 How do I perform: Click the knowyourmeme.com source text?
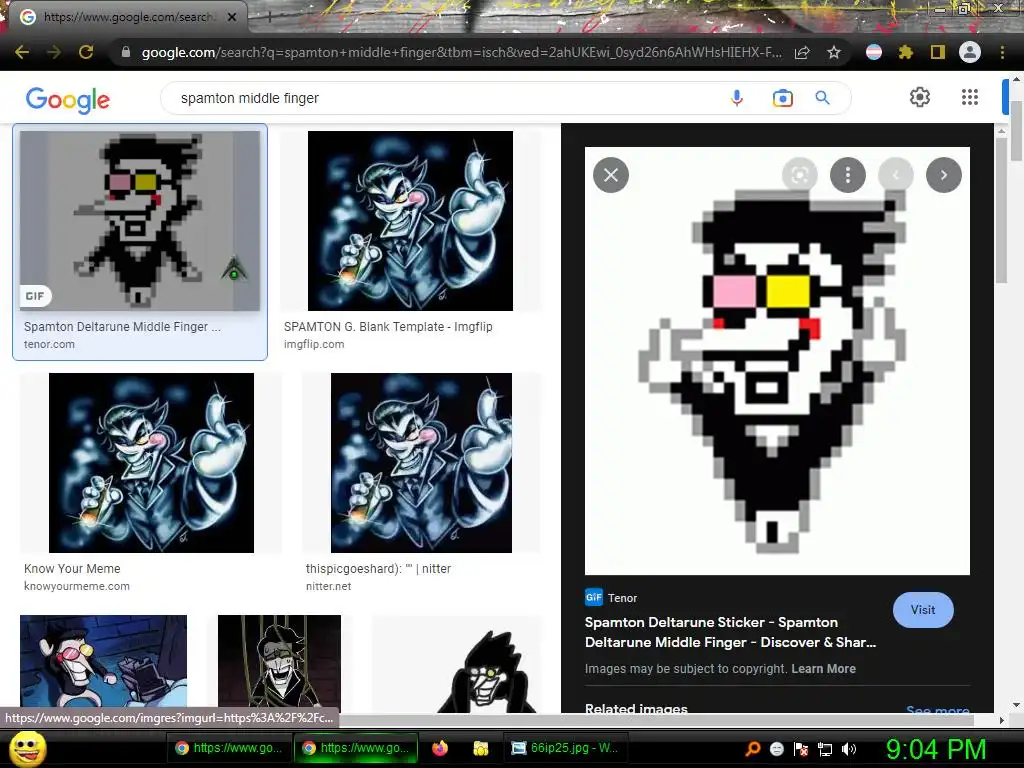coord(76,586)
